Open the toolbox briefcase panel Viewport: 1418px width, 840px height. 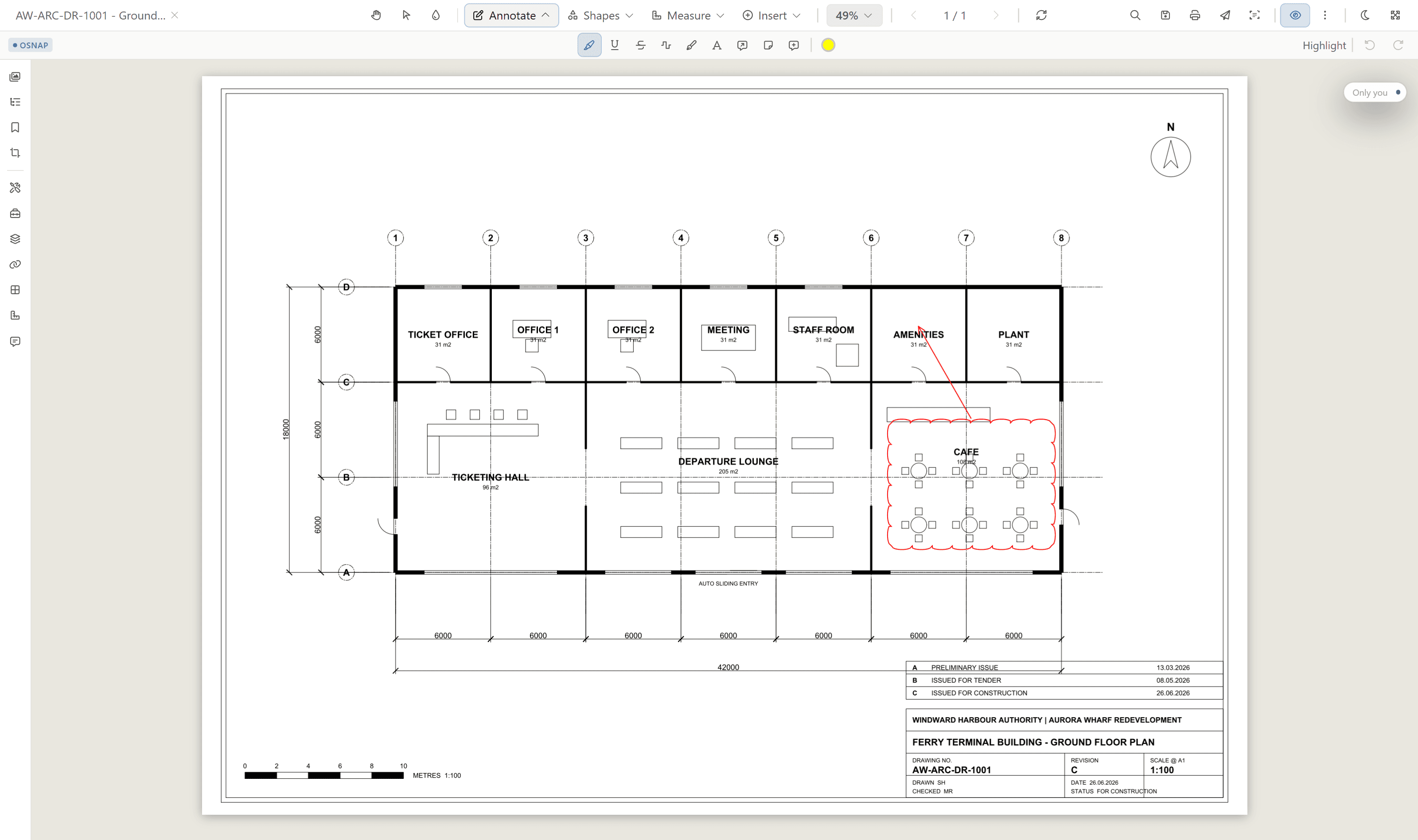(15, 214)
